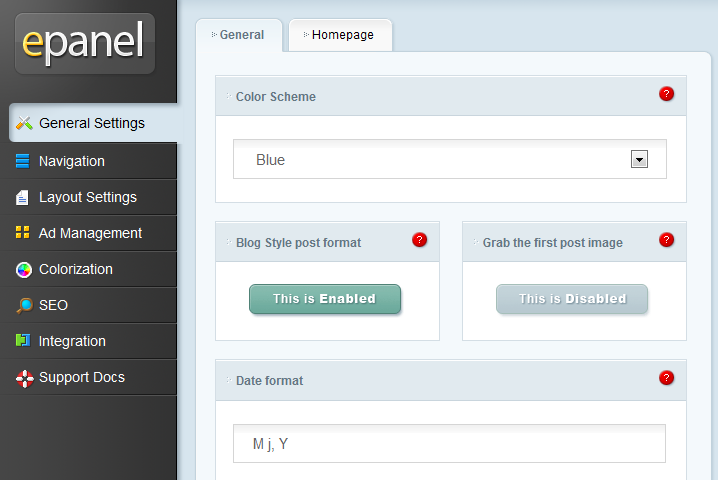Click the Blue color scheme combo box
Image resolution: width=718 pixels, height=480 pixels.
(x=450, y=159)
